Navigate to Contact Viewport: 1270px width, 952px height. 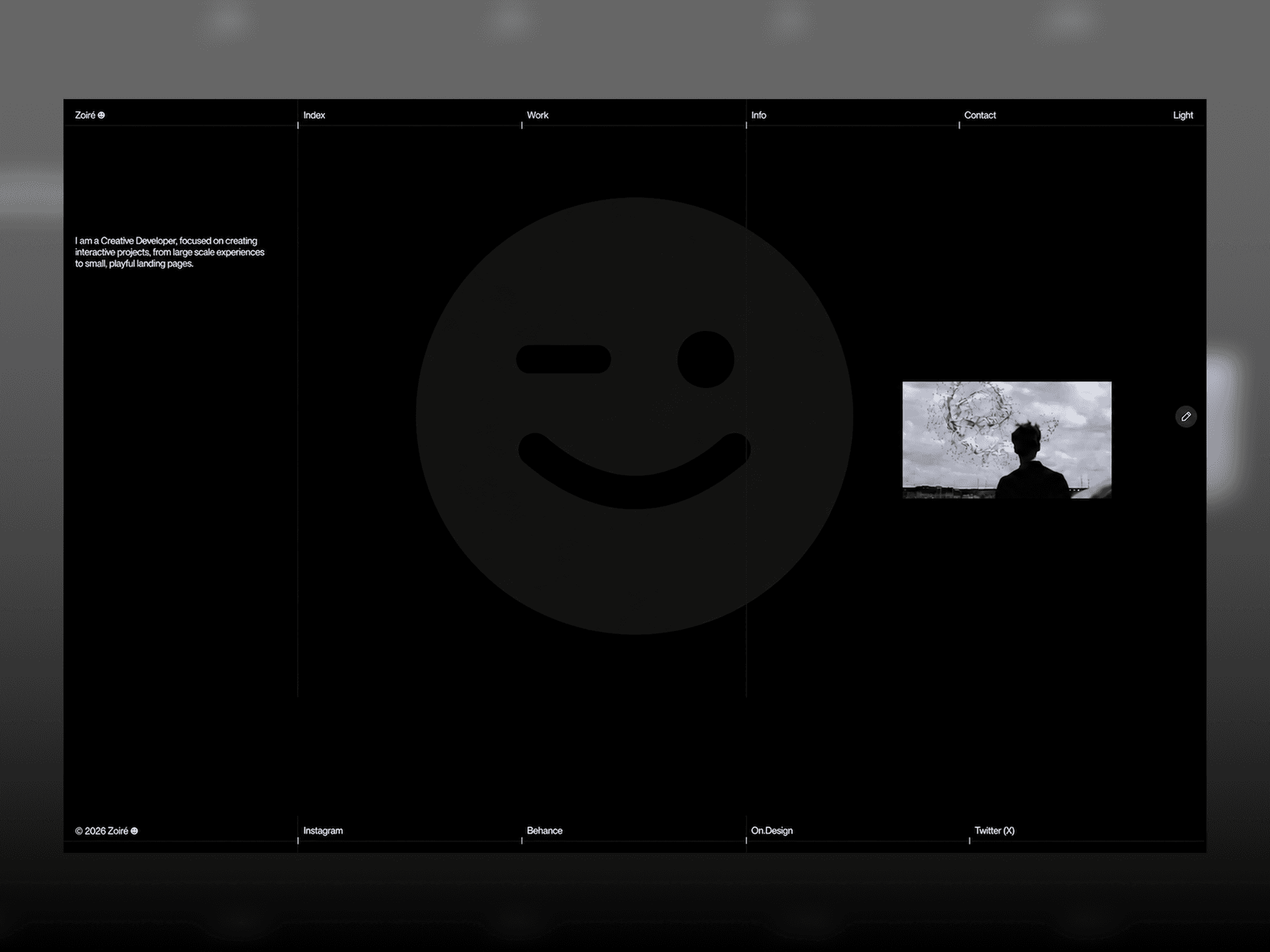coord(980,115)
